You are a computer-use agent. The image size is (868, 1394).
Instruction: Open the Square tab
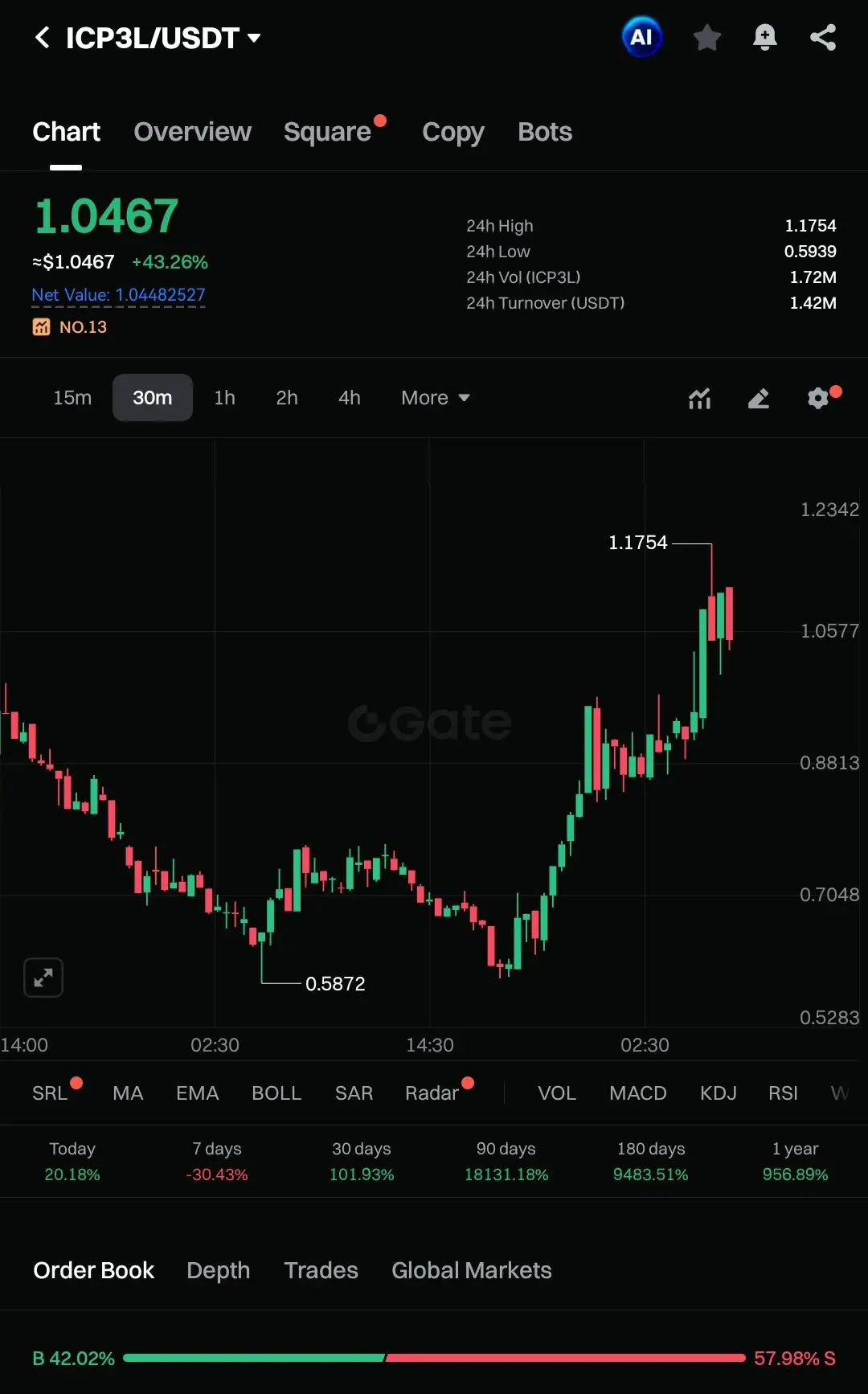(327, 132)
